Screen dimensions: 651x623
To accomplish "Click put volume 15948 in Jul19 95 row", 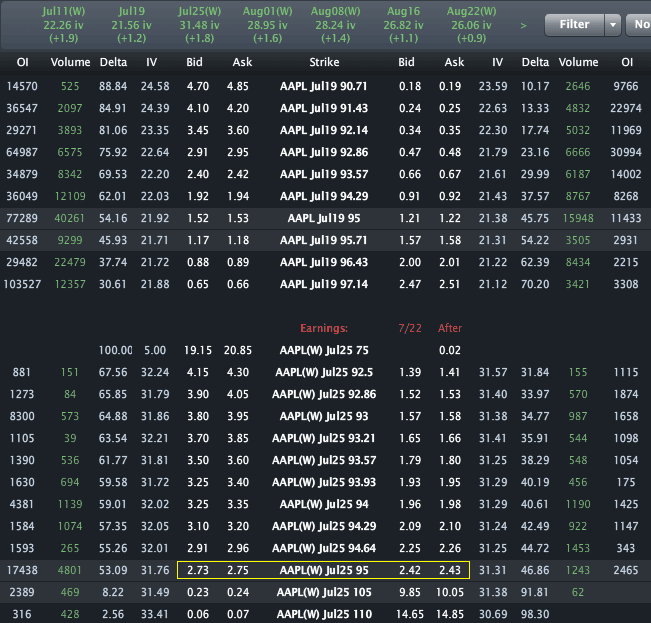I will coord(578,218).
